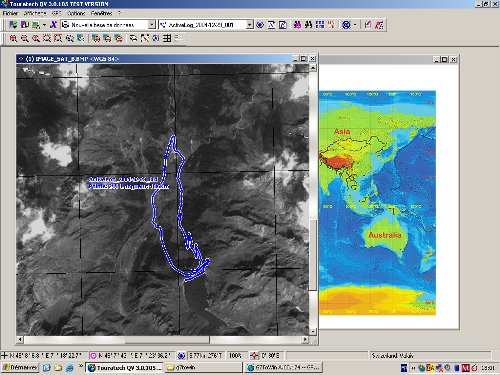Click the zoom in magnifier icon

13,38
